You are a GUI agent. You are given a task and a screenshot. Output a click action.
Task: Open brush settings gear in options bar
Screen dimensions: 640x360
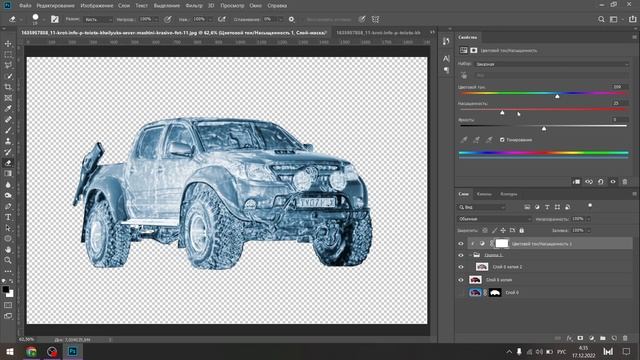pos(291,19)
